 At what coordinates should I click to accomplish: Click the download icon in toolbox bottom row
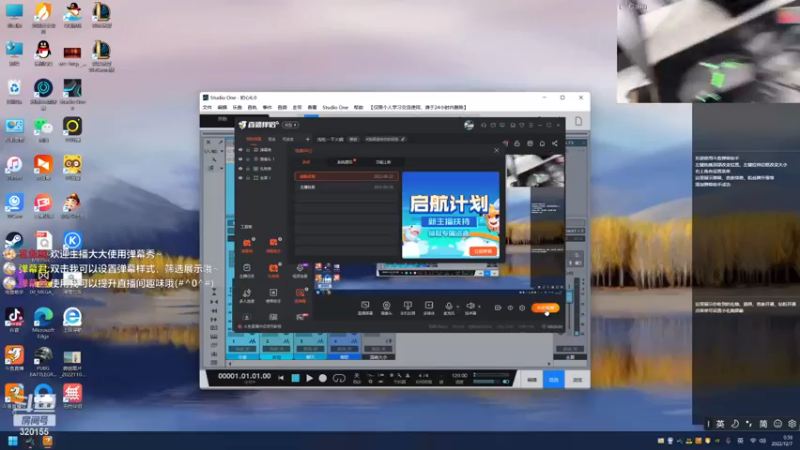coord(247,317)
